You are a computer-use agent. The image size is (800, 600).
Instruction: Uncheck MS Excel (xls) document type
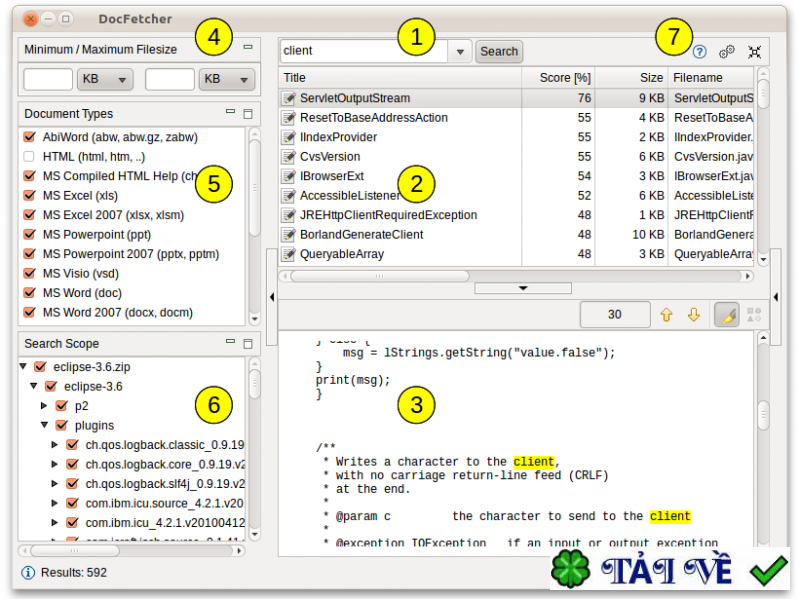pyautogui.click(x=29, y=196)
